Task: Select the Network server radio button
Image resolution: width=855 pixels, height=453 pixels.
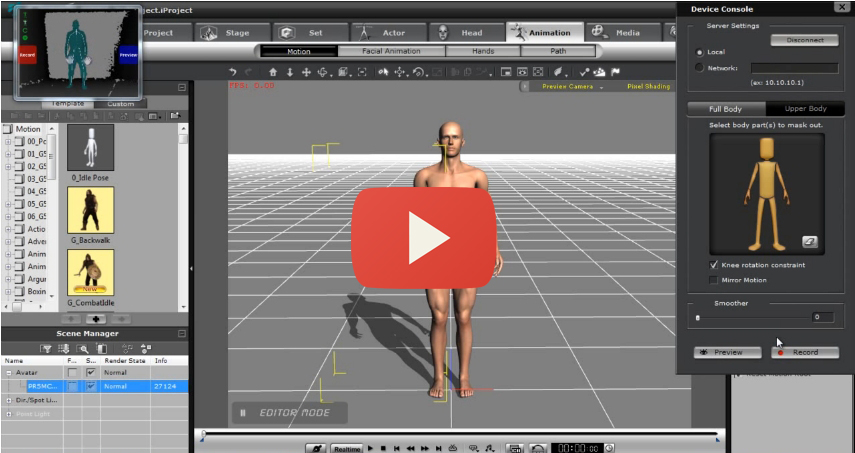Action: coord(699,67)
